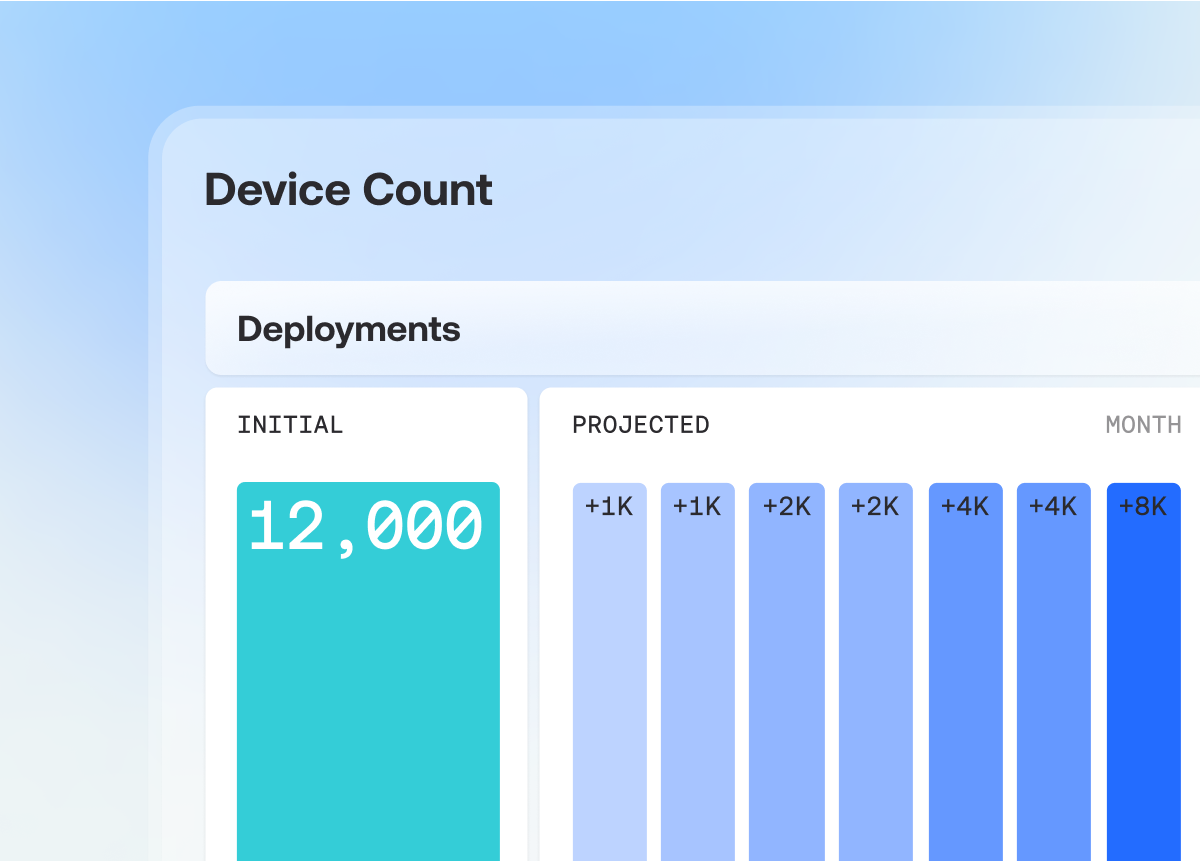Click the rightmost +4K text label

tap(1053, 507)
